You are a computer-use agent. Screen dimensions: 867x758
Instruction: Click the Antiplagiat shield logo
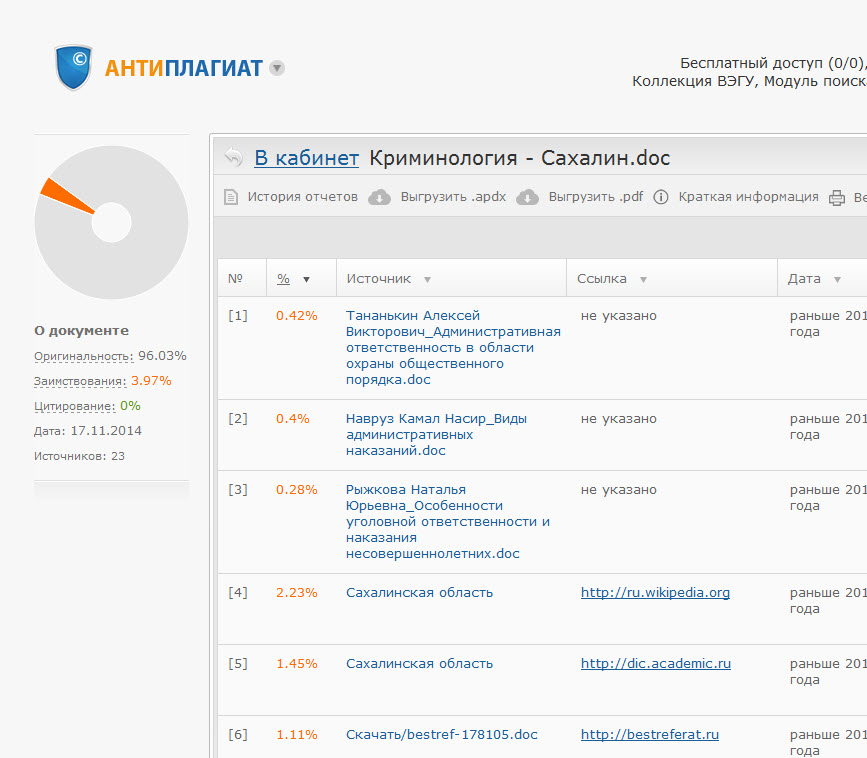pos(74,67)
